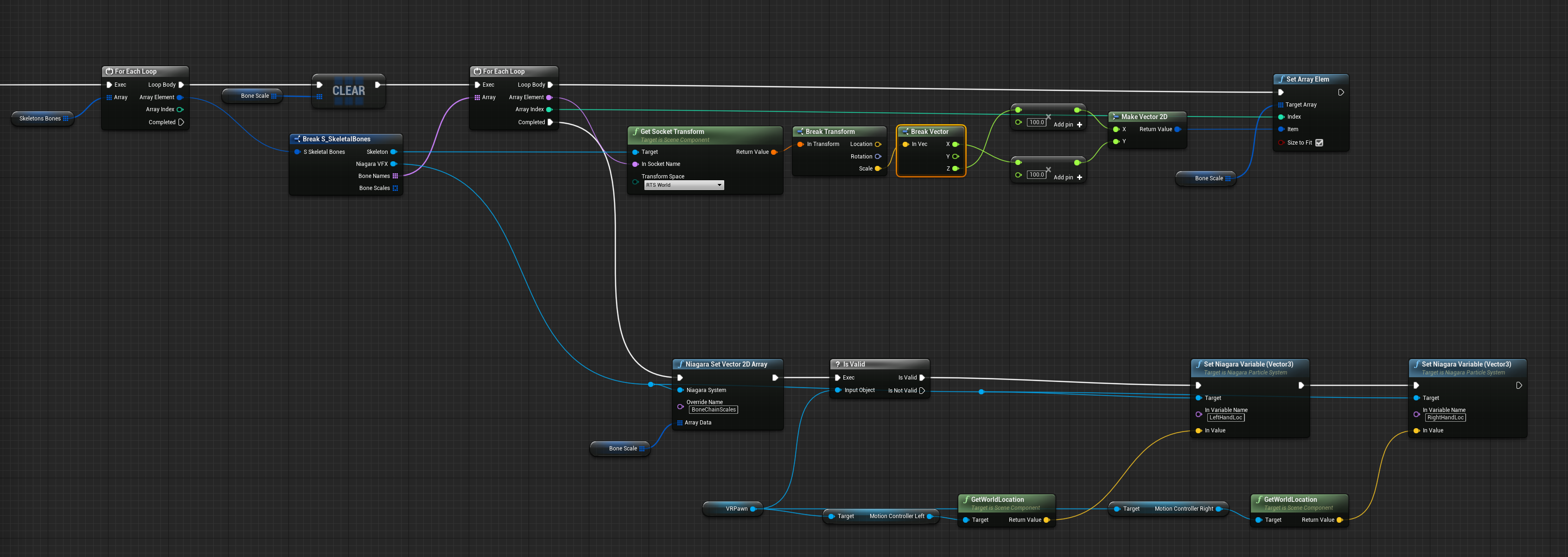Click Is Not Valid exec output pin
This screenshot has width=1568, height=557.
(x=922, y=391)
